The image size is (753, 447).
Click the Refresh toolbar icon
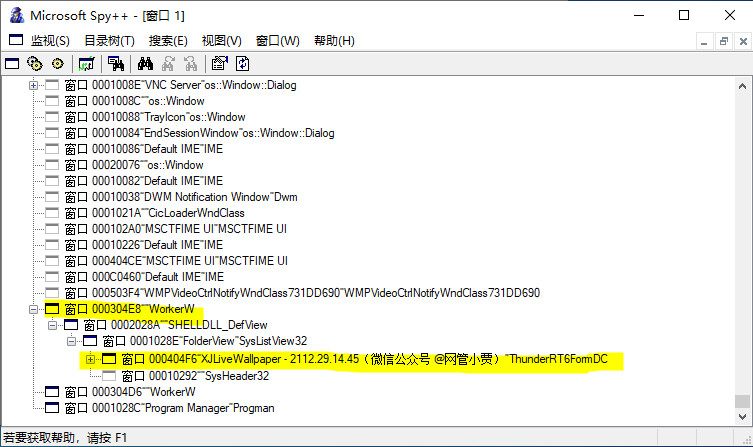pyautogui.click(x=243, y=63)
